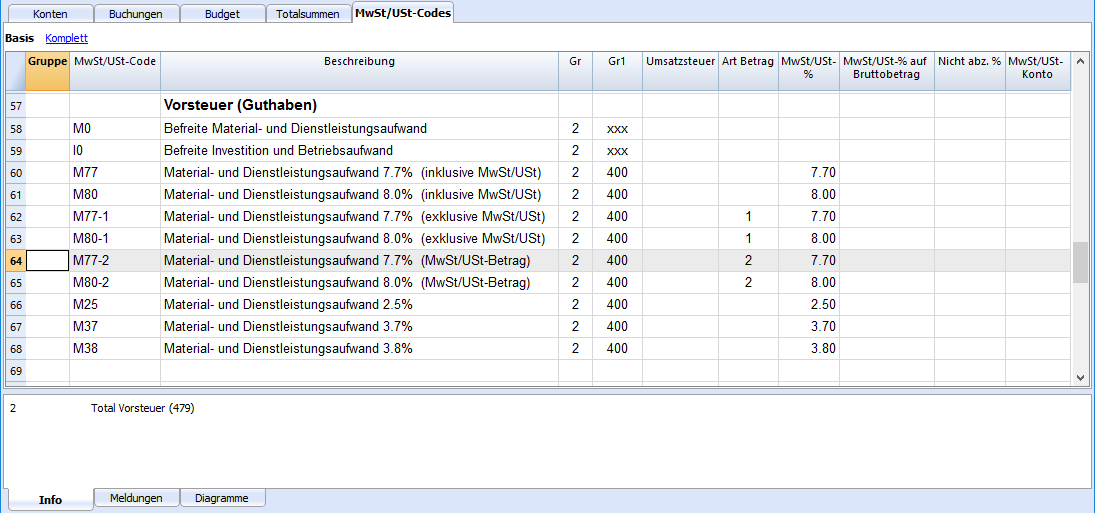Click the scroll down arrow of table
Screen dimensions: 1095x513
click(x=1079, y=377)
